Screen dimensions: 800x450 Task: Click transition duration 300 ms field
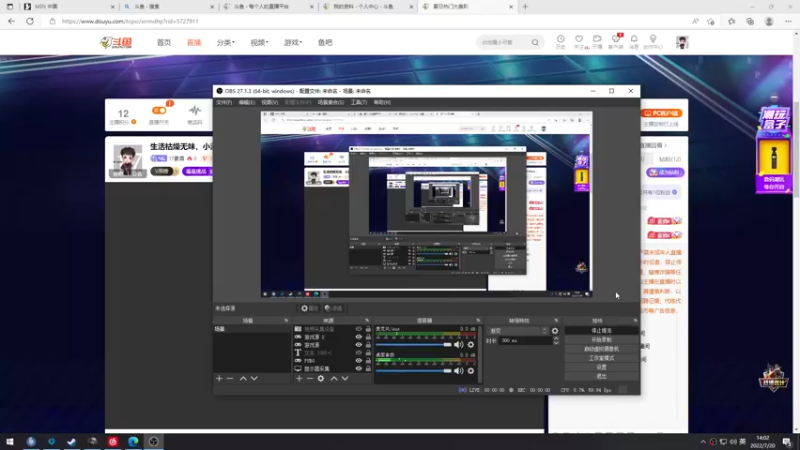(x=525, y=340)
